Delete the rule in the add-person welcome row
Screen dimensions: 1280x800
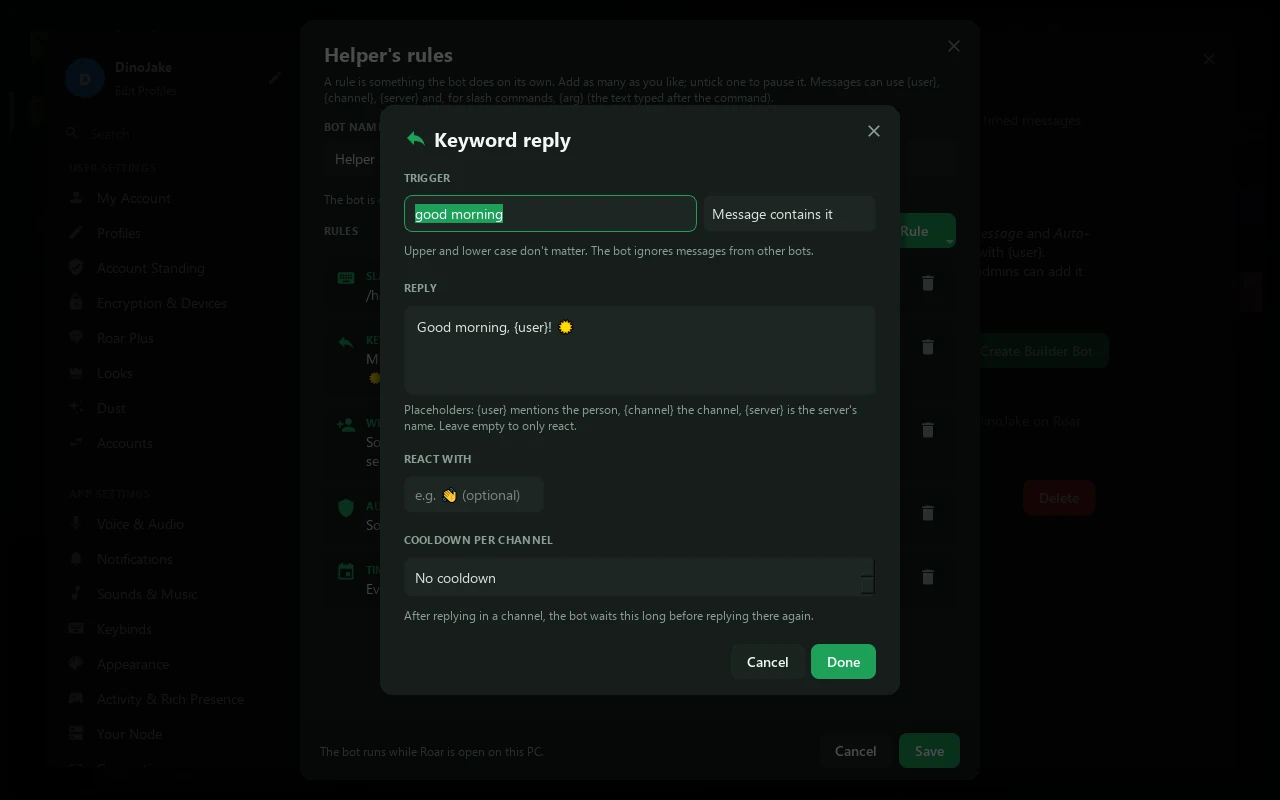928,430
